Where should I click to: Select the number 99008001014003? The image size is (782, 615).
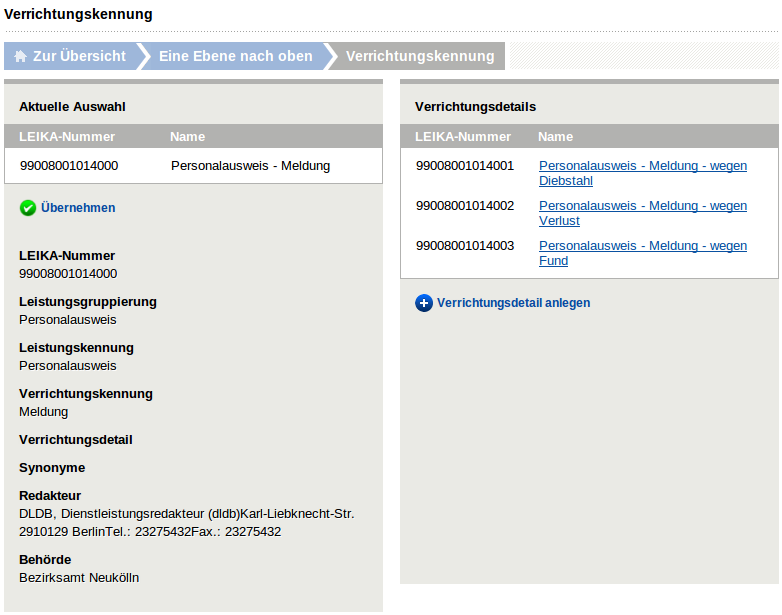pyautogui.click(x=465, y=245)
